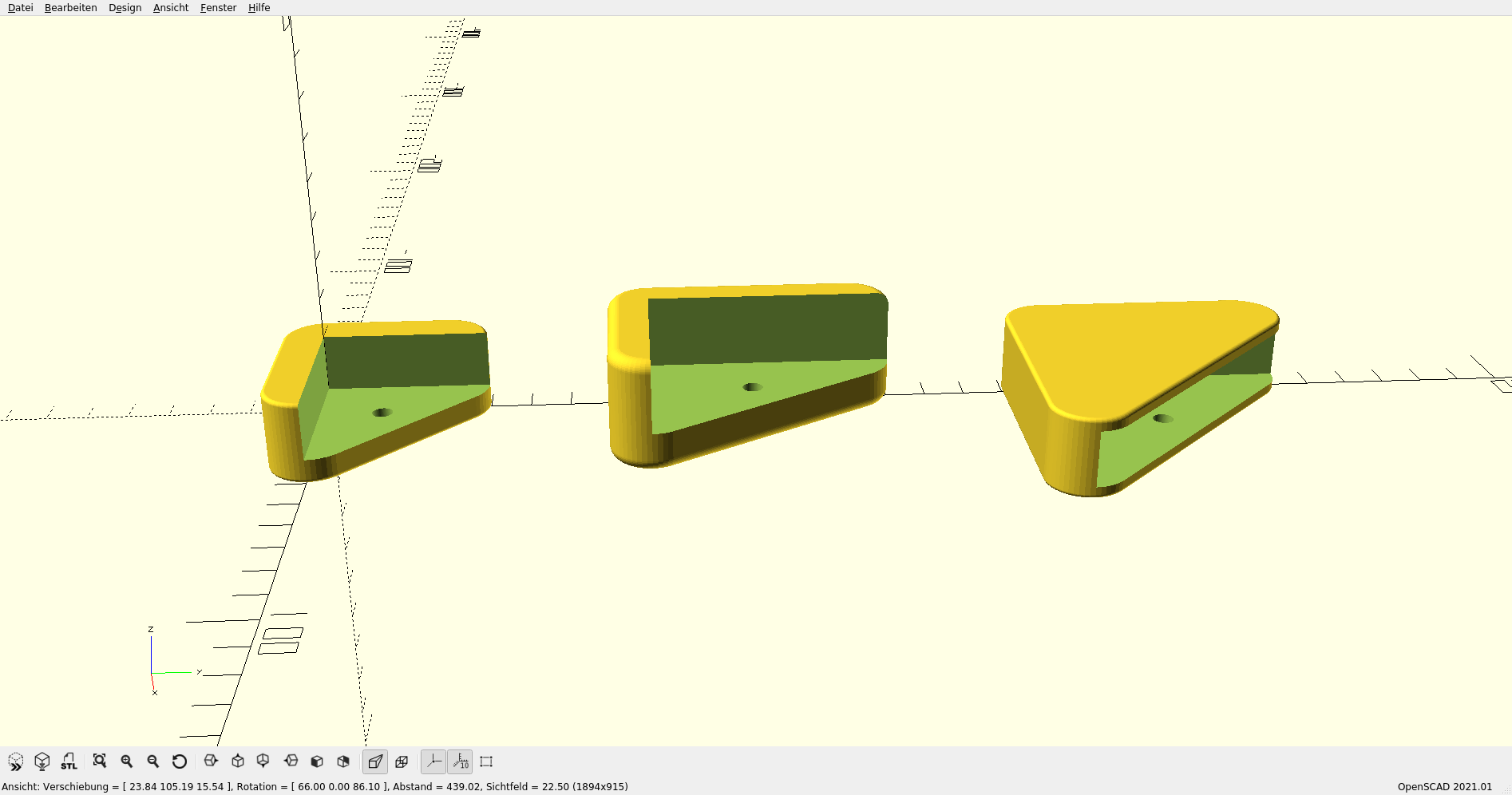Click the full Render icon
Screen dimensions: 1512x795
coord(42,761)
